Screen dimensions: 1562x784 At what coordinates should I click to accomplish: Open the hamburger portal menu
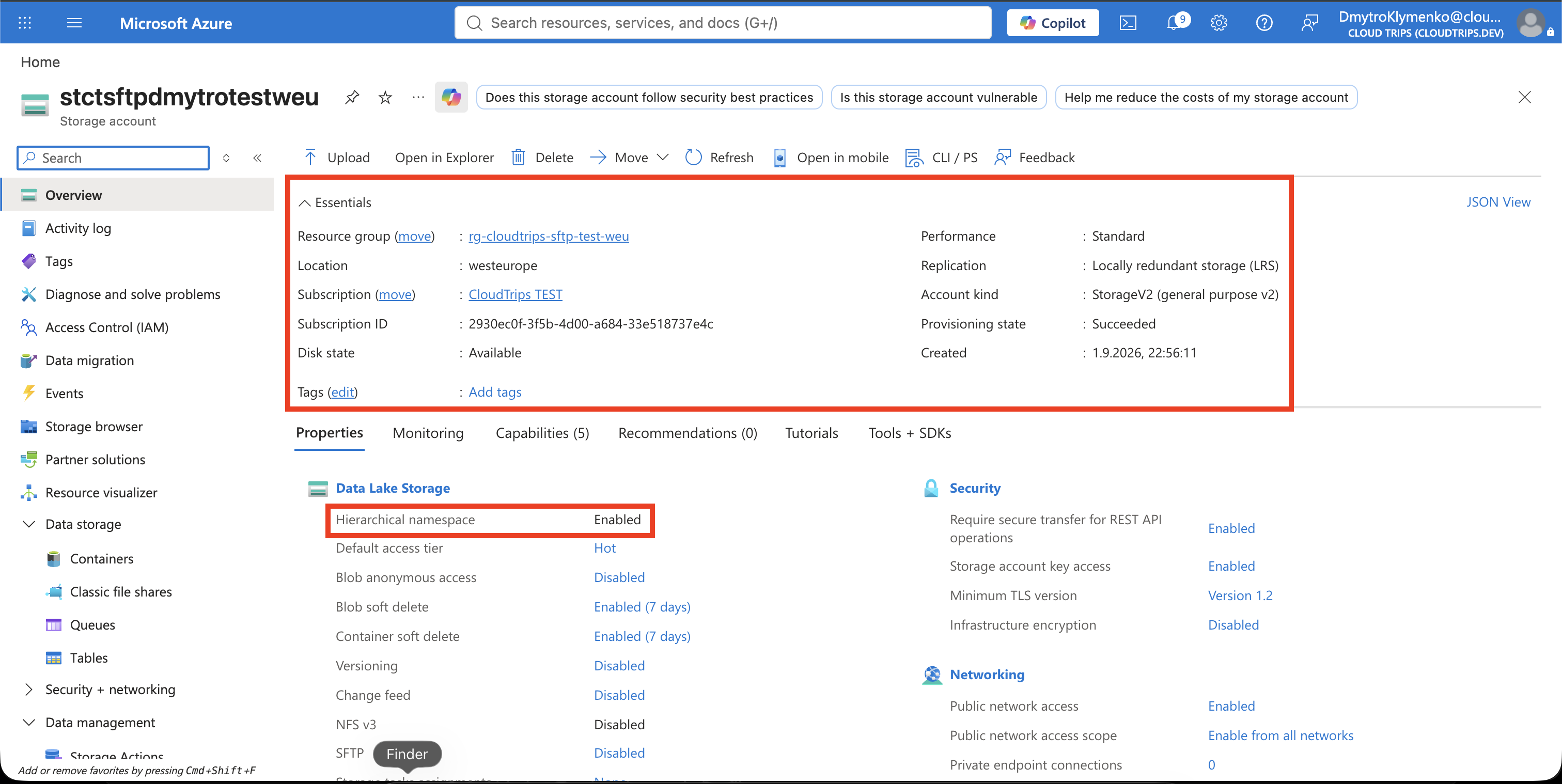[x=74, y=23]
